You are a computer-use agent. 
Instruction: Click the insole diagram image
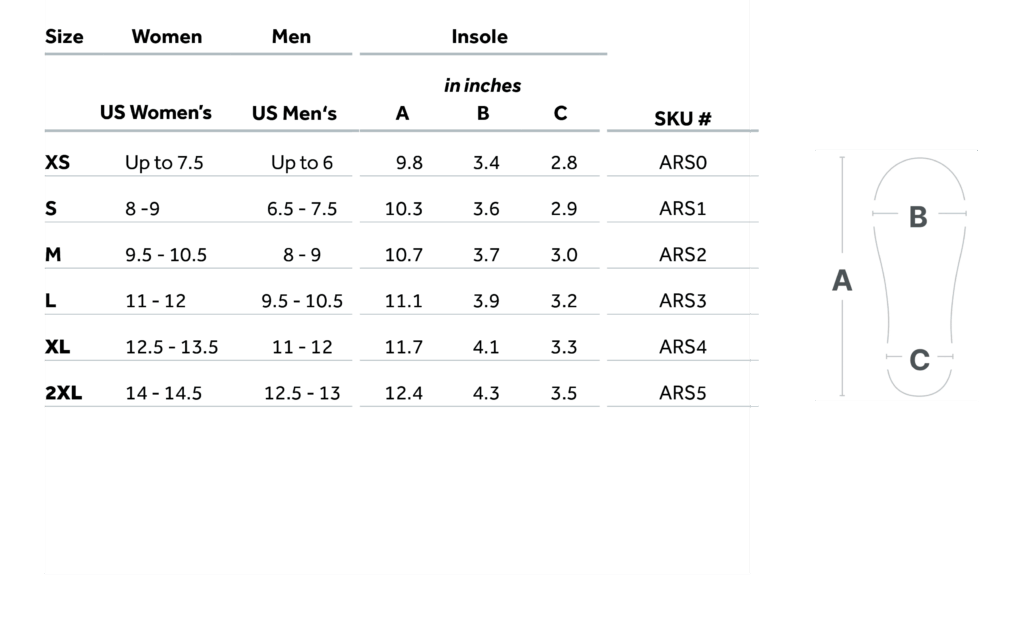(896, 275)
